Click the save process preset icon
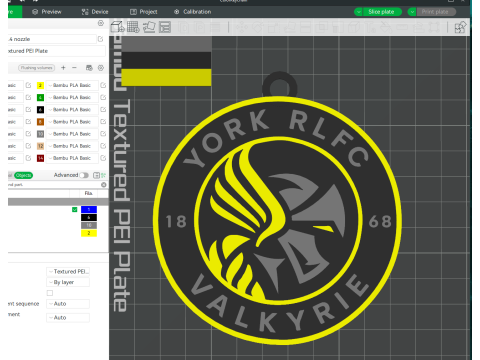This screenshot has height=360, width=480. coord(96,175)
